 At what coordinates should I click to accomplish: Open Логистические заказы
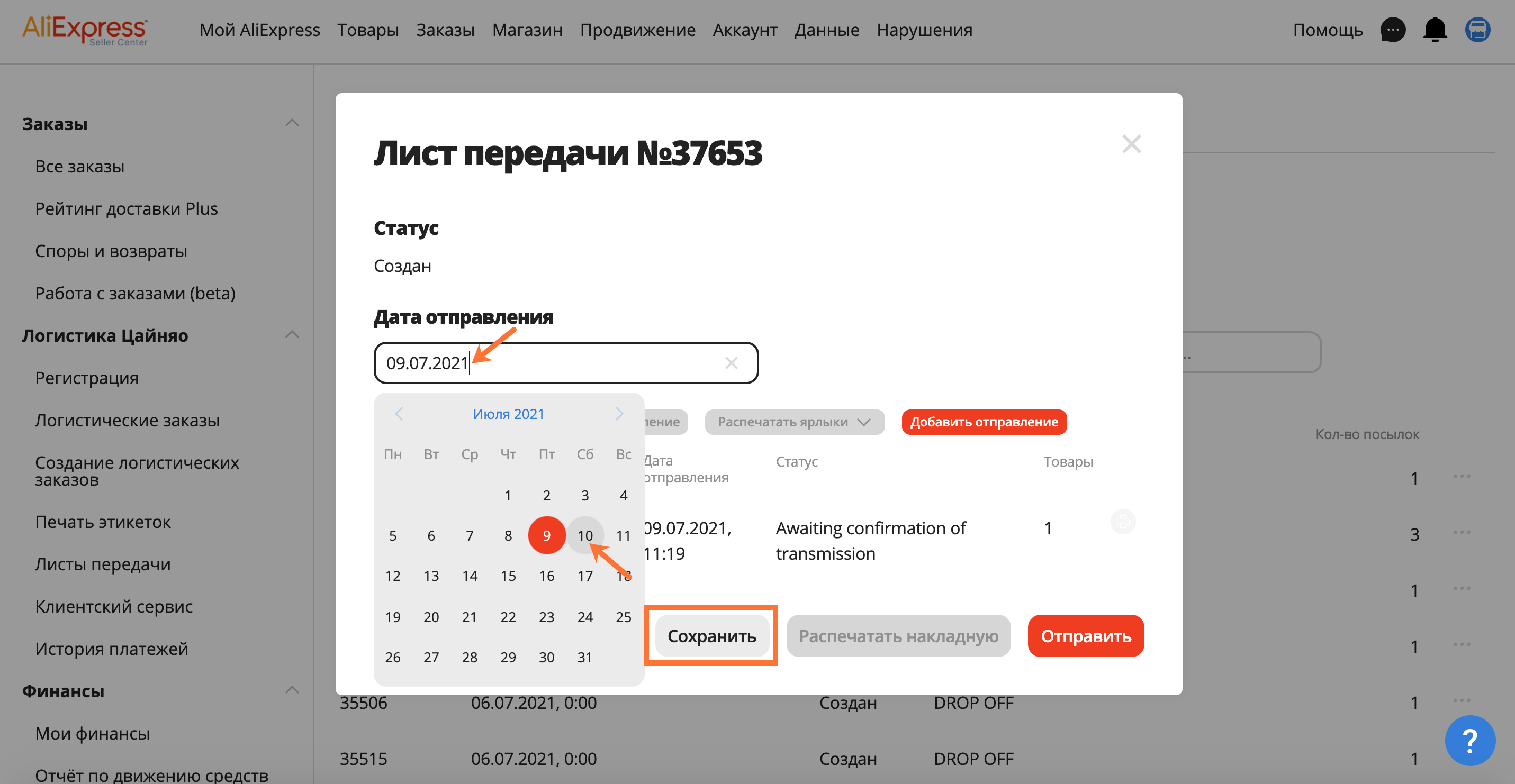click(x=128, y=420)
